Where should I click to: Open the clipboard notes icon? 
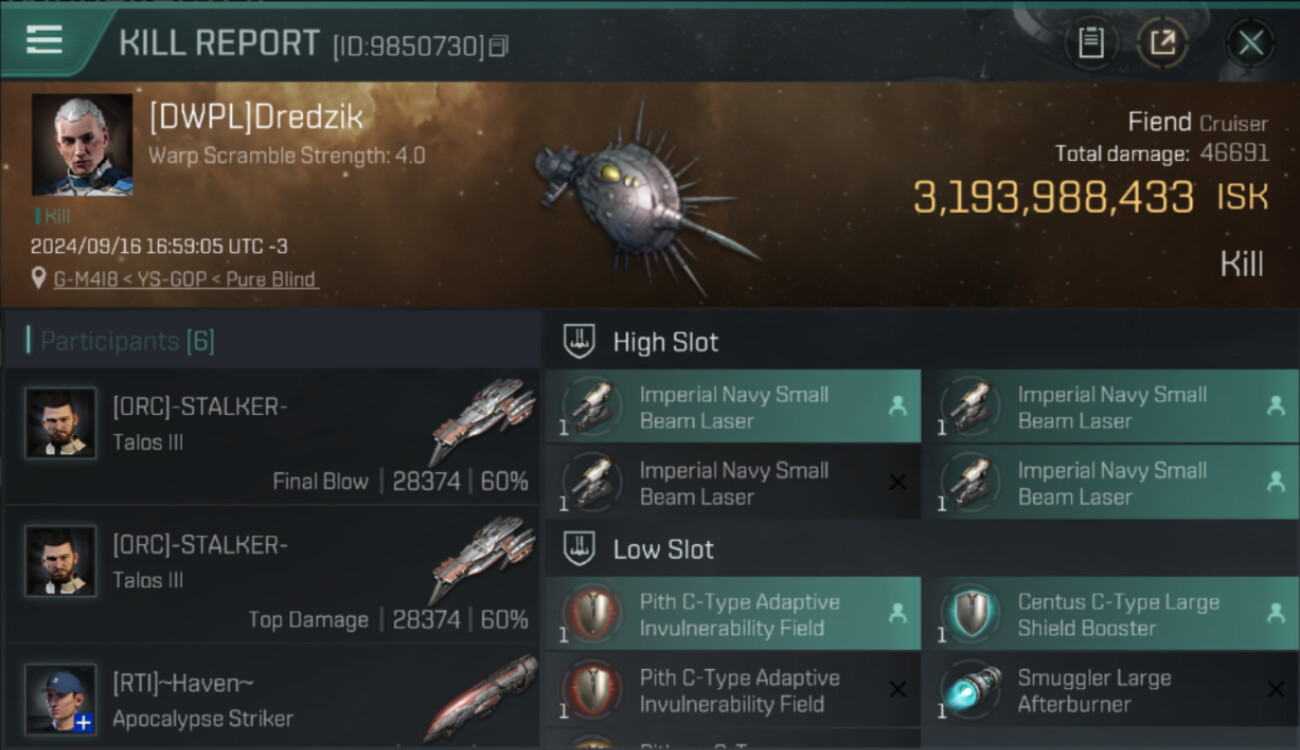tap(1090, 43)
